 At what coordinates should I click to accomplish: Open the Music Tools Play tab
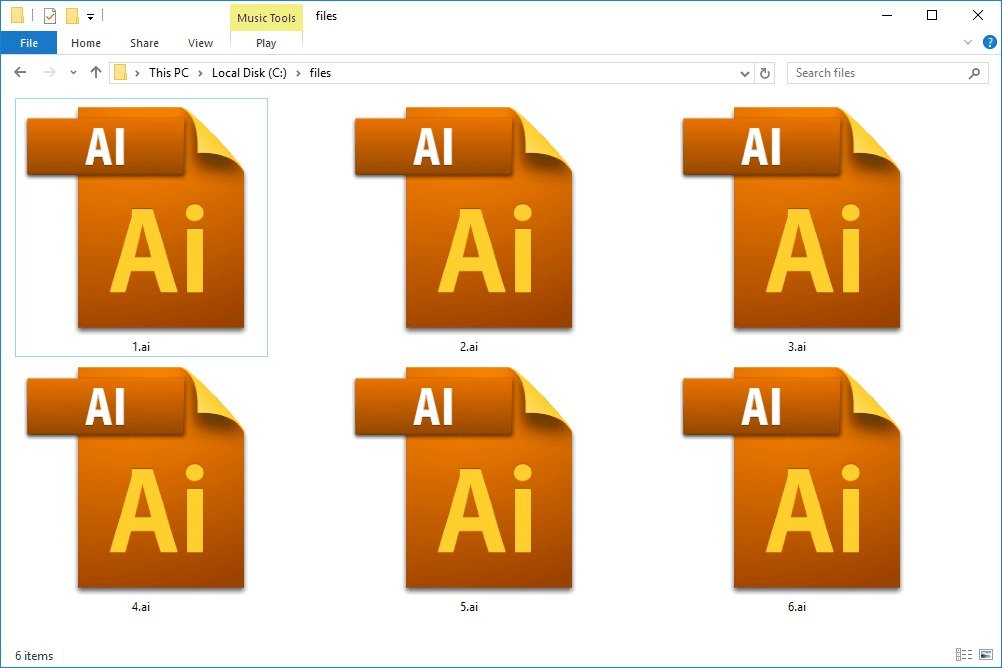click(265, 42)
